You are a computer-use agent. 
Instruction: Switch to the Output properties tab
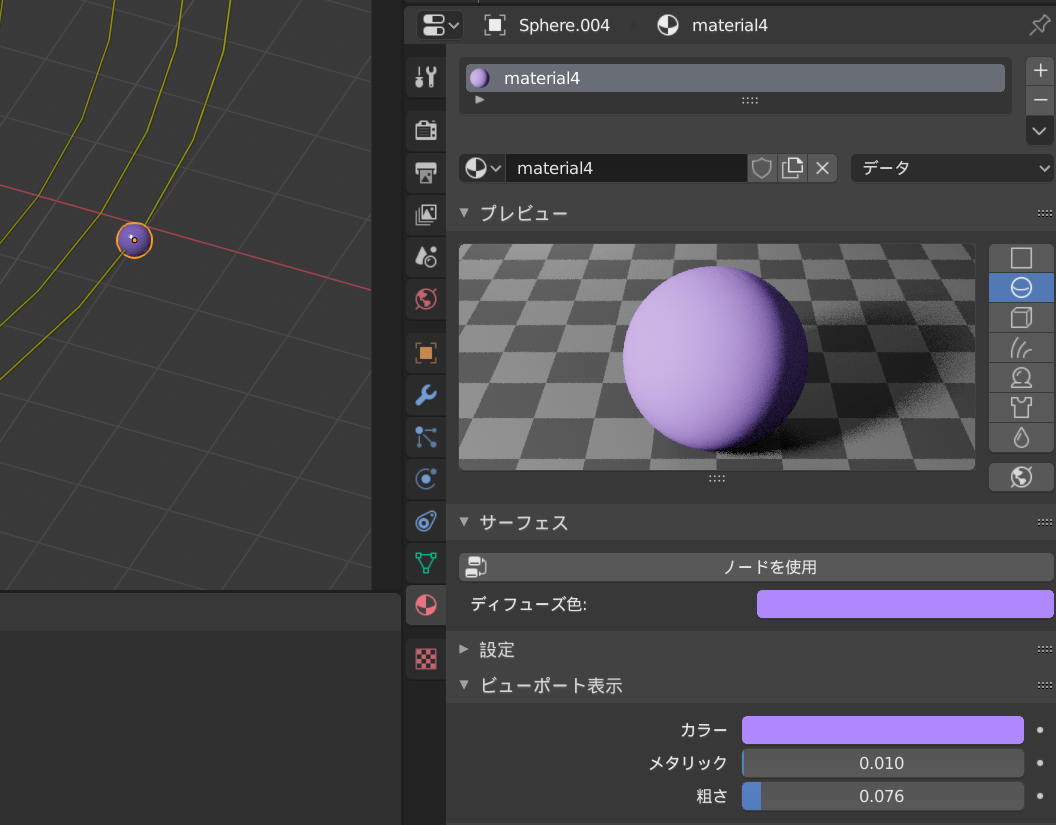[x=426, y=172]
